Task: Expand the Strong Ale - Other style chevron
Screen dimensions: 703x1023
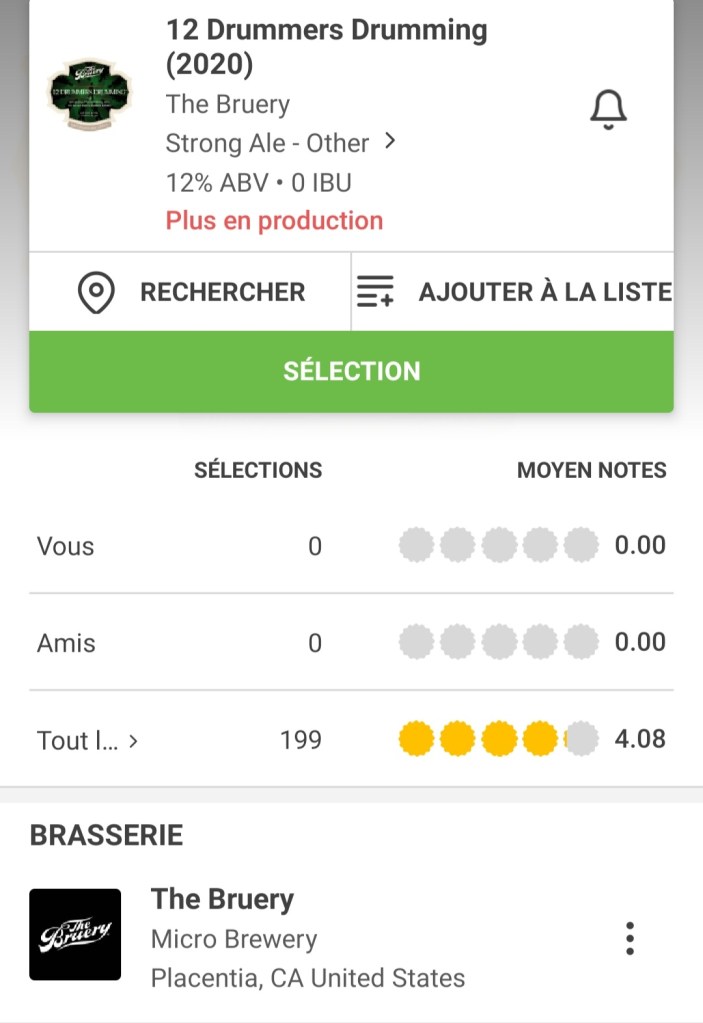Action: (390, 142)
